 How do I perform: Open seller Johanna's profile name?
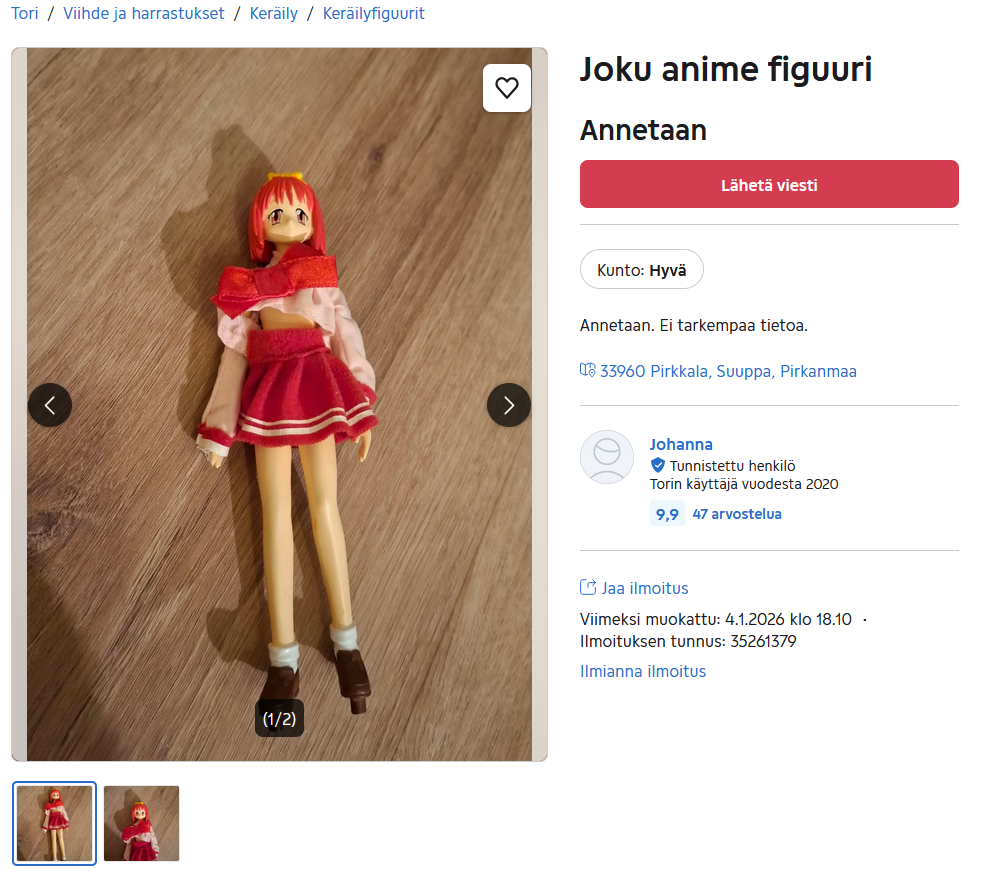click(x=681, y=444)
